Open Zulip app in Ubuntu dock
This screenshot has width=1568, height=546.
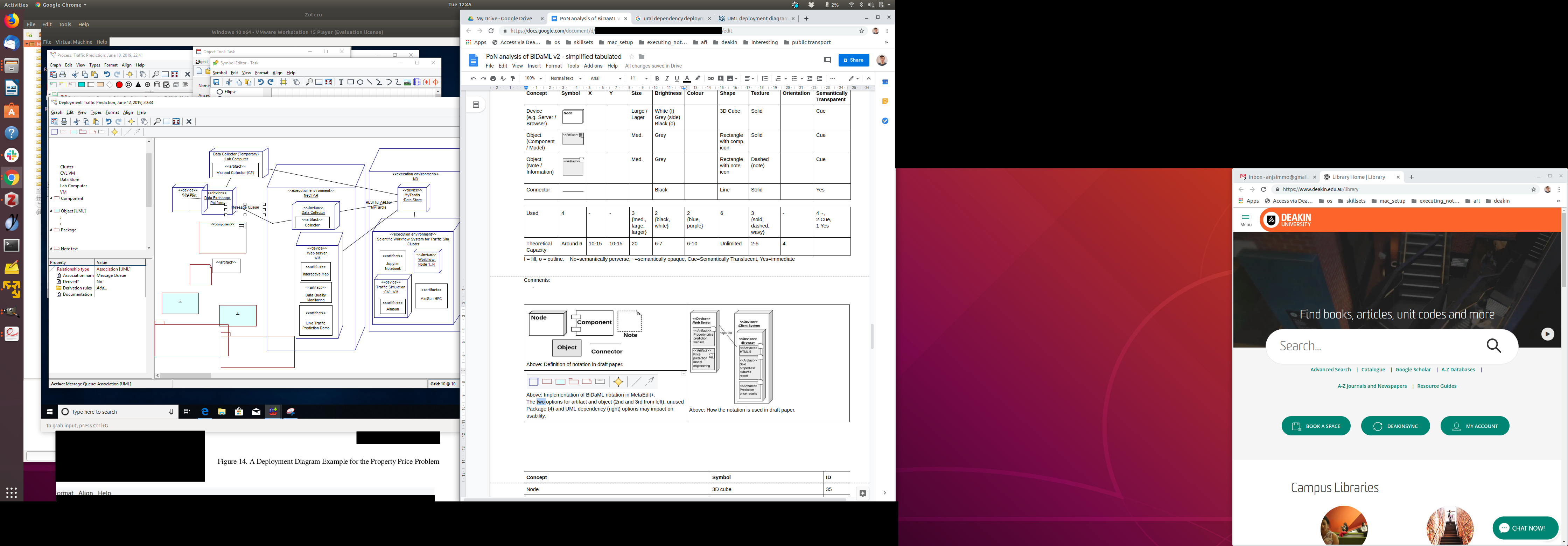[x=12, y=199]
